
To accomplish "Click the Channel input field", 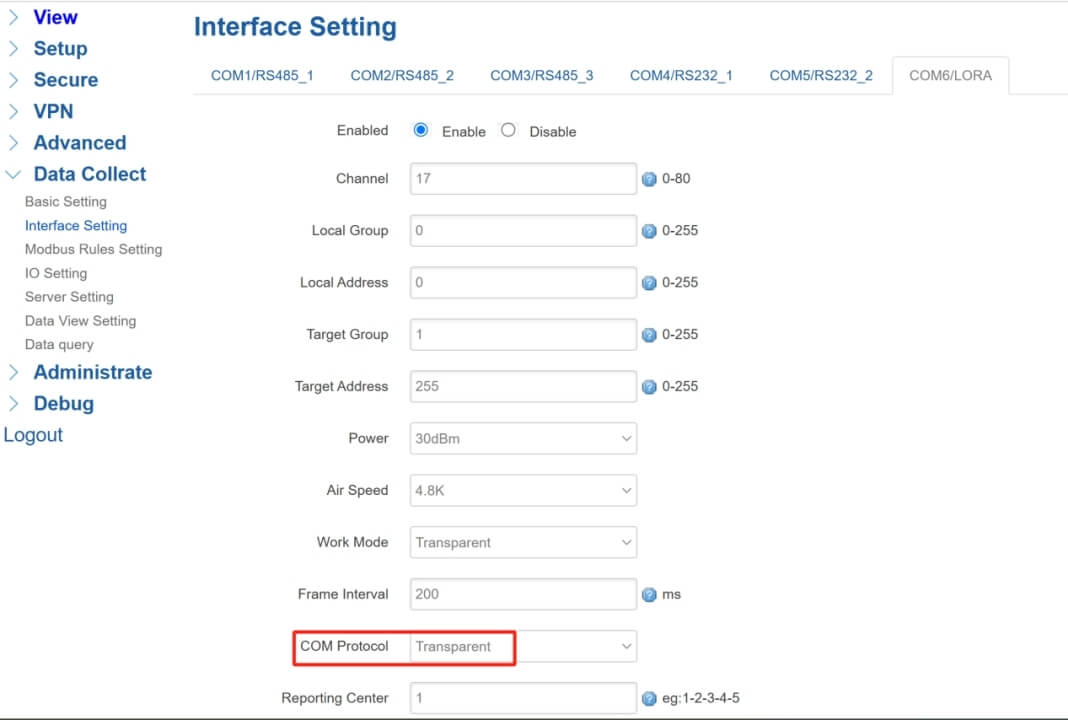I will tap(523, 178).
